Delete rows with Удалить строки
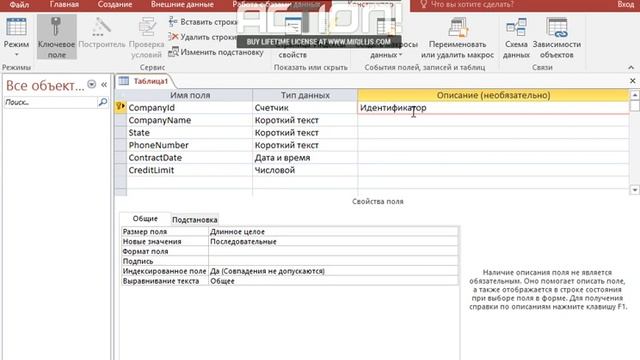This screenshot has height=360, width=640. tap(203, 37)
